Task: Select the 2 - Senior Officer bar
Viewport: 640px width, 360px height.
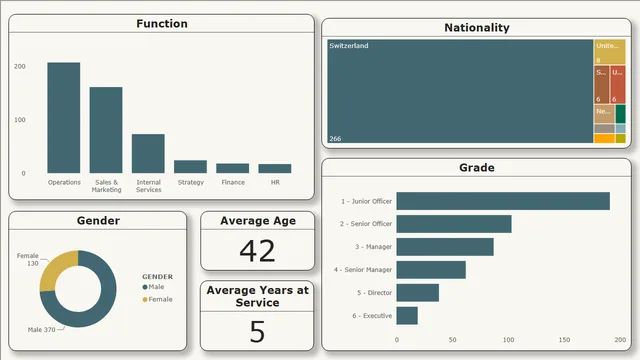Action: point(454,224)
